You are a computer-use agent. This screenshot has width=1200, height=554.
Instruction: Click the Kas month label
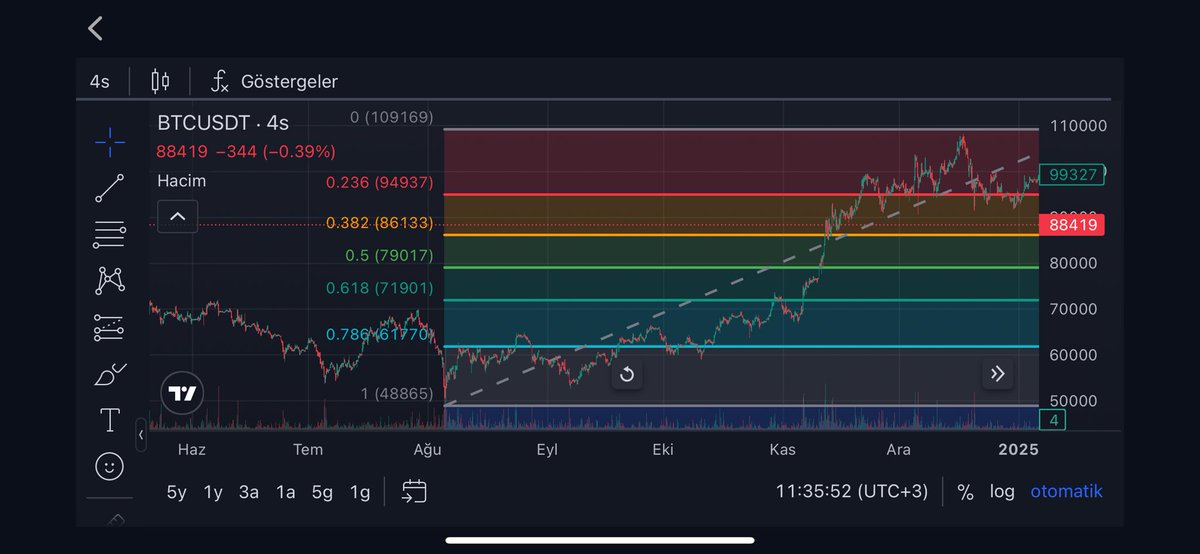pos(782,449)
